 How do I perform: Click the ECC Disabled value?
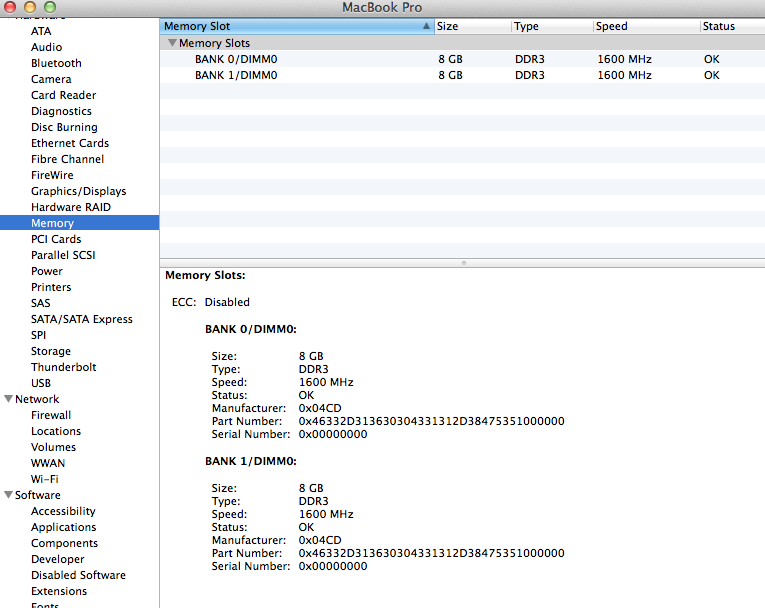(x=227, y=303)
